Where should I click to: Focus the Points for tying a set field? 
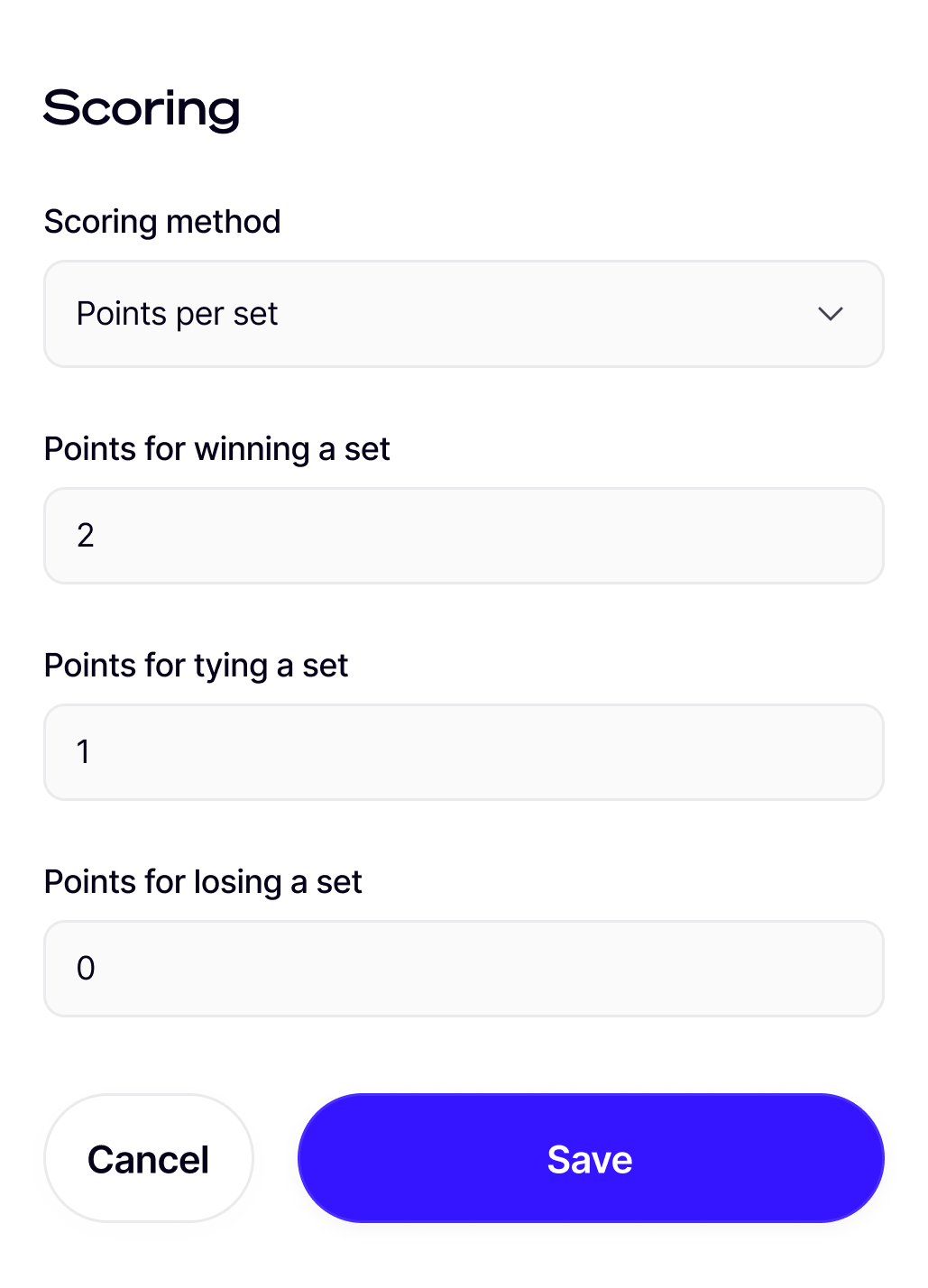click(x=464, y=752)
